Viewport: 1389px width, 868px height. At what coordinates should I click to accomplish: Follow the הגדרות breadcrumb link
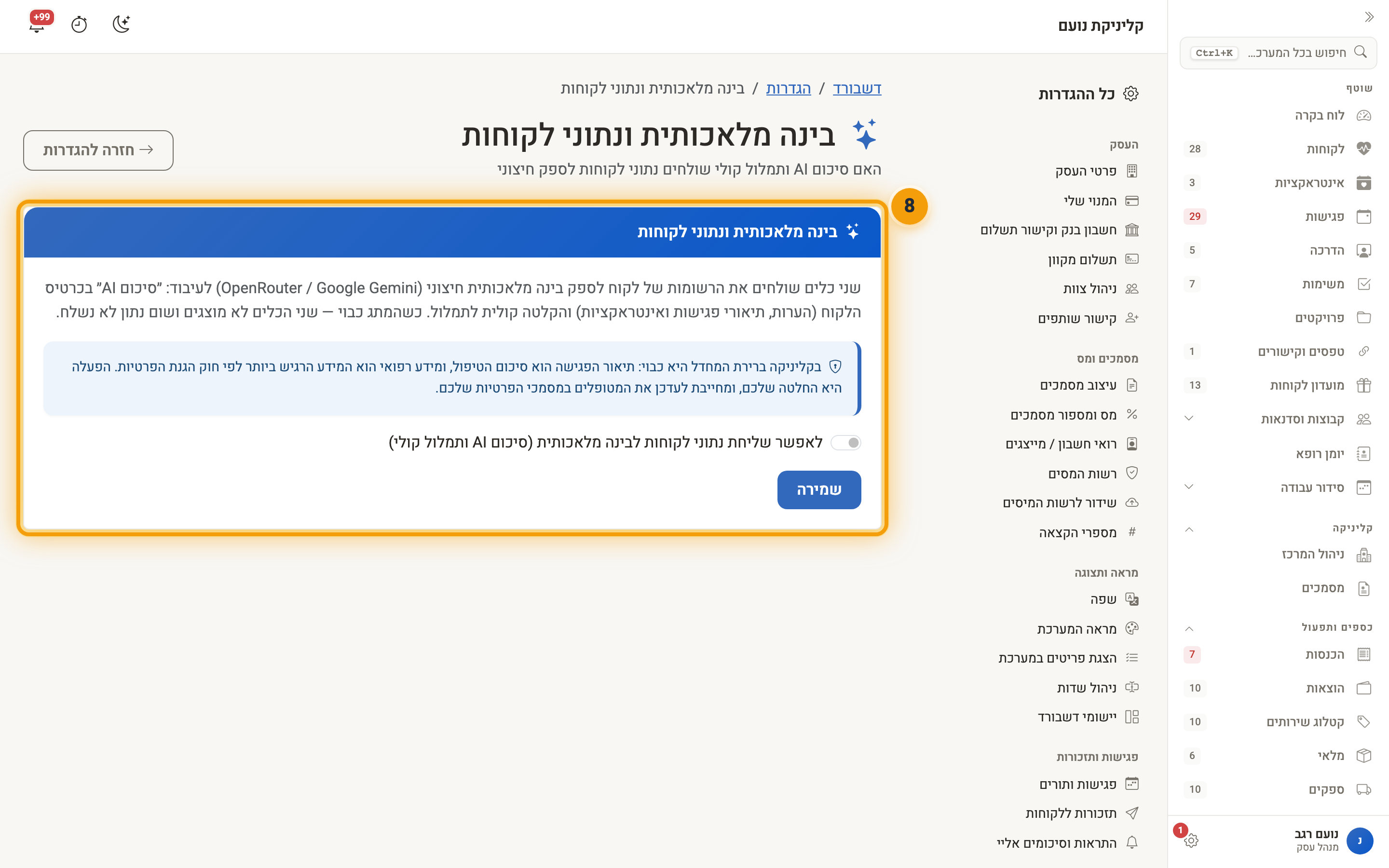788,88
